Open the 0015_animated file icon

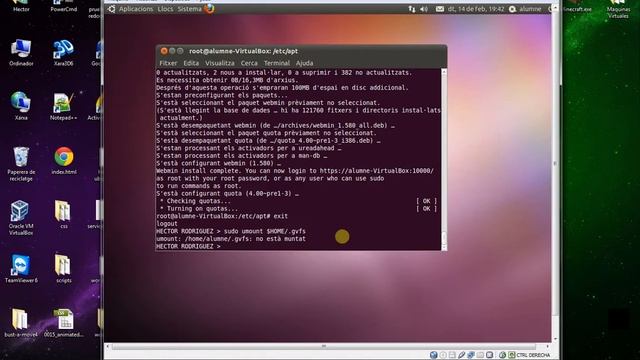tap(64, 322)
